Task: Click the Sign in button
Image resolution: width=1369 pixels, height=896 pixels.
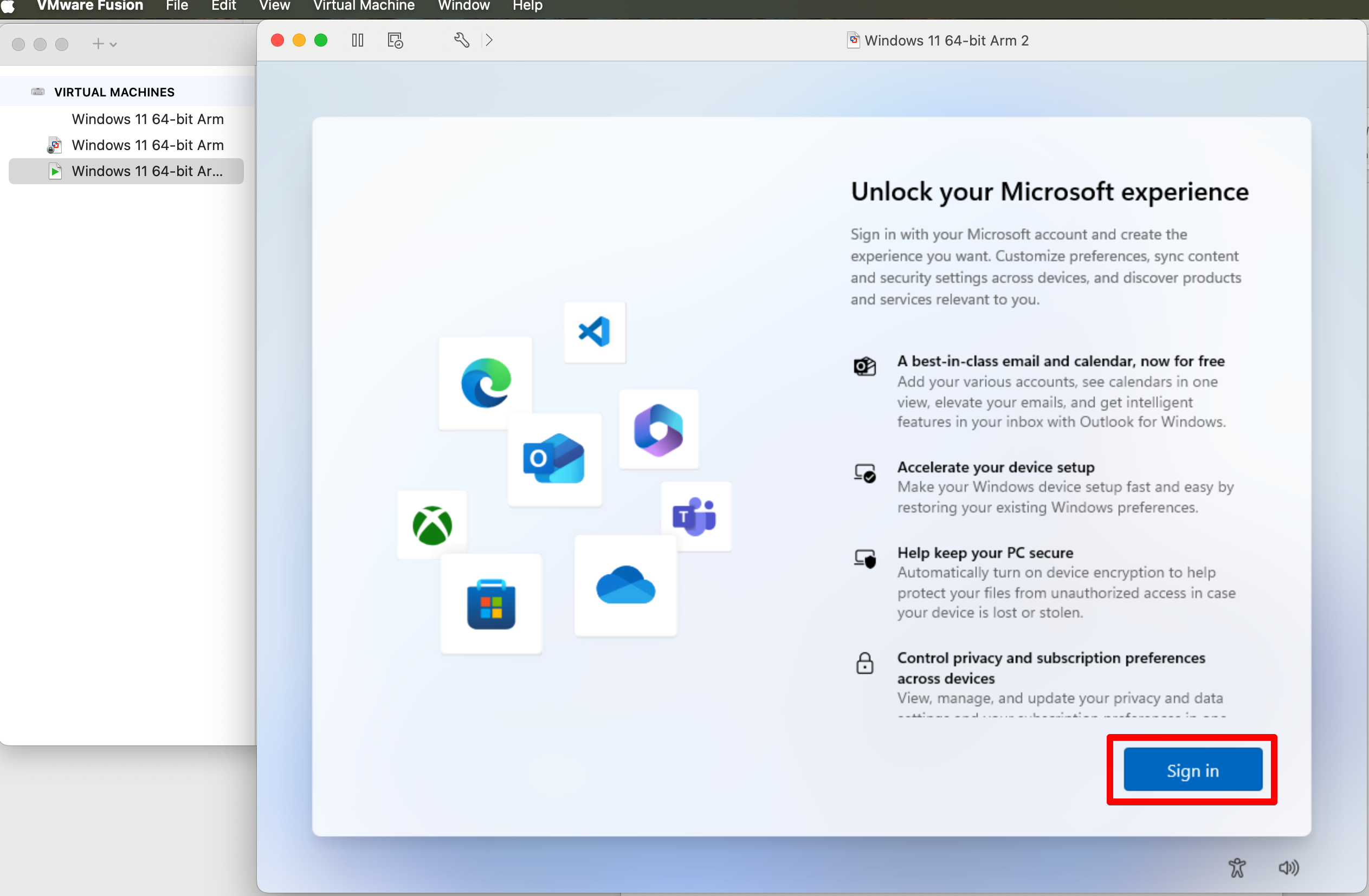Action: pyautogui.click(x=1192, y=770)
